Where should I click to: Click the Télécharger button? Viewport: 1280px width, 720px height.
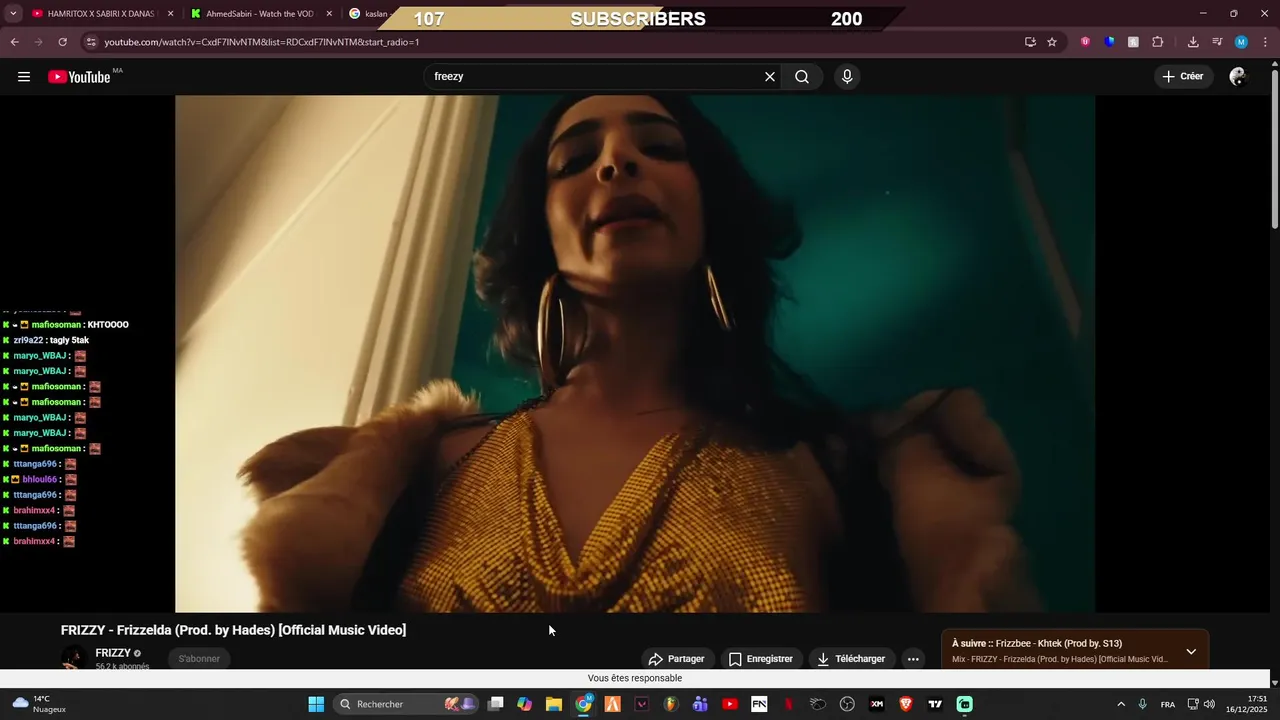[x=851, y=659]
